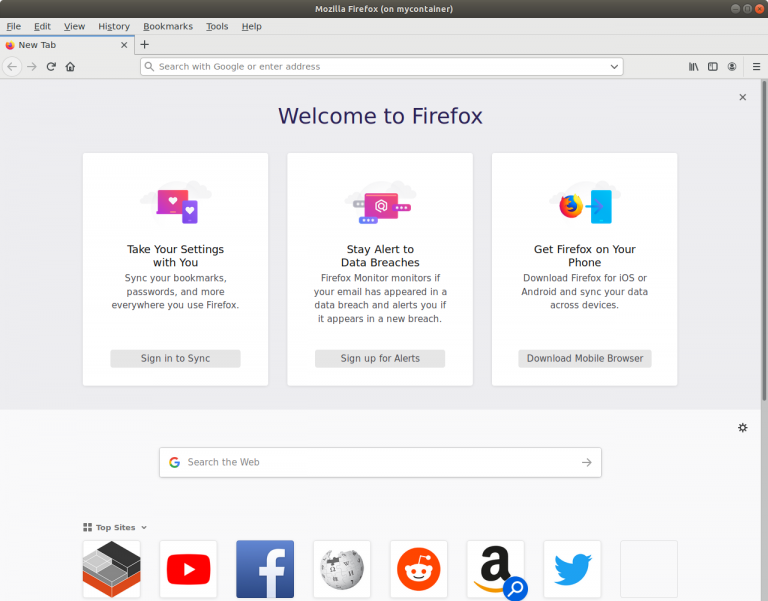Click the Sign in to Sync button
768x601 pixels.
175,358
